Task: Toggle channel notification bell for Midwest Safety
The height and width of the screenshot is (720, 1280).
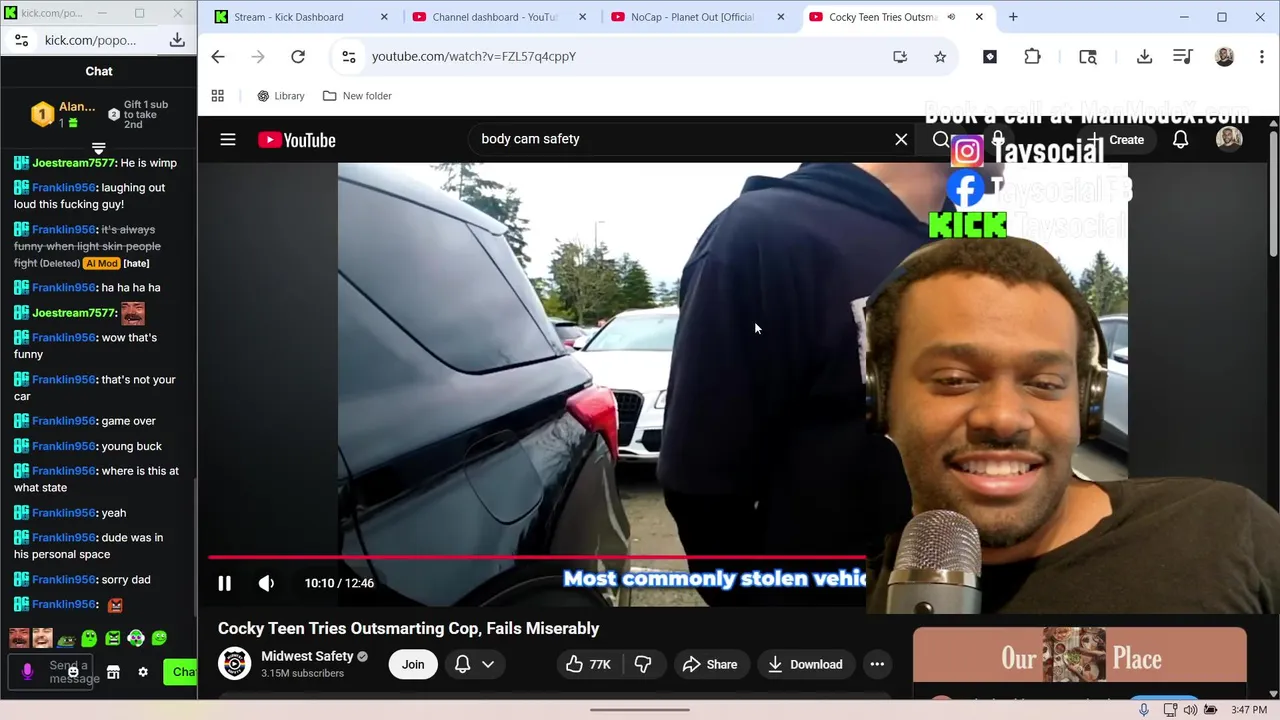Action: [462, 664]
